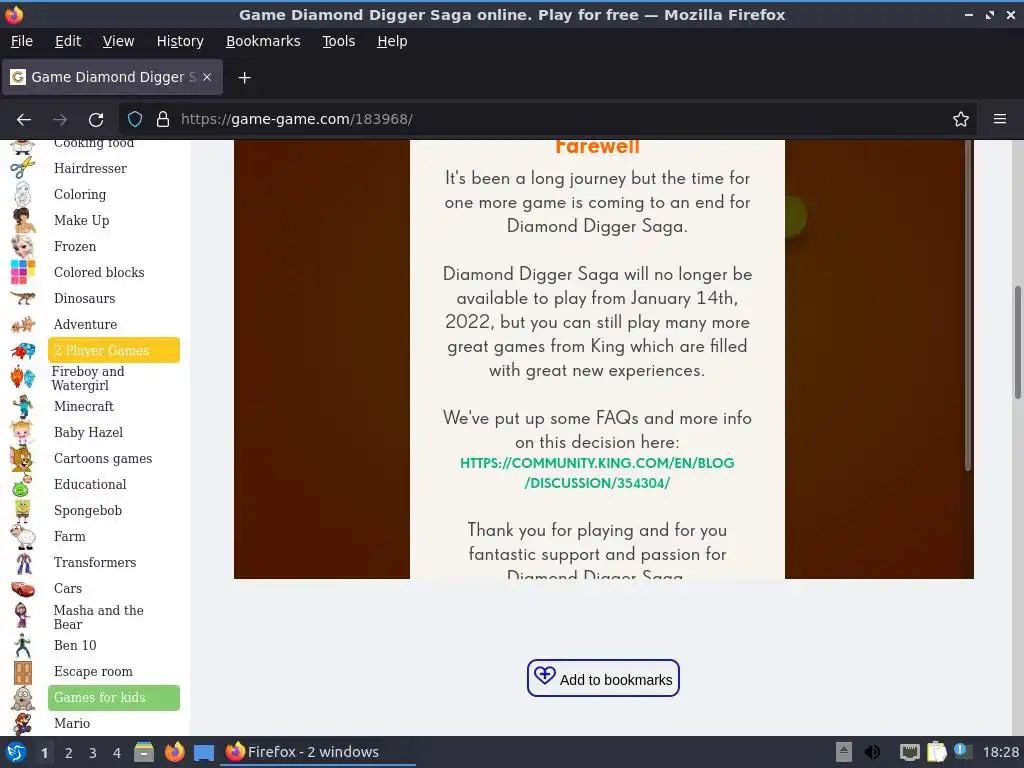Open the tracking protection shield panel
Screen dimensions: 1024x768
tap(135, 120)
